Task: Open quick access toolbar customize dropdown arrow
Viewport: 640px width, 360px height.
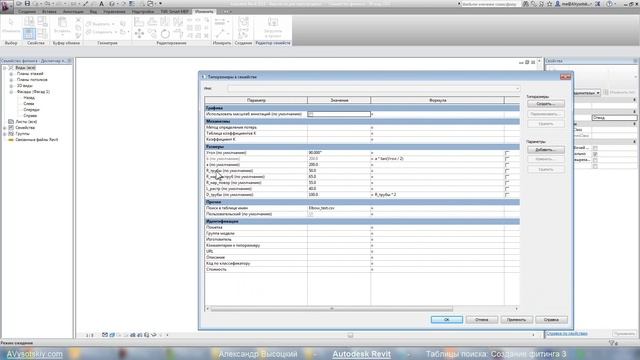Action: (160, 4)
